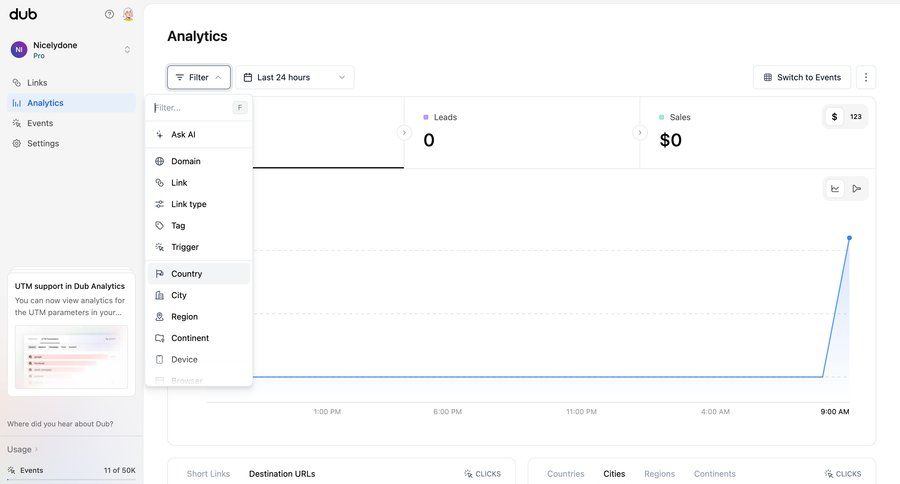
Task: Click the chevron arrow before Sales
Action: pos(639,133)
